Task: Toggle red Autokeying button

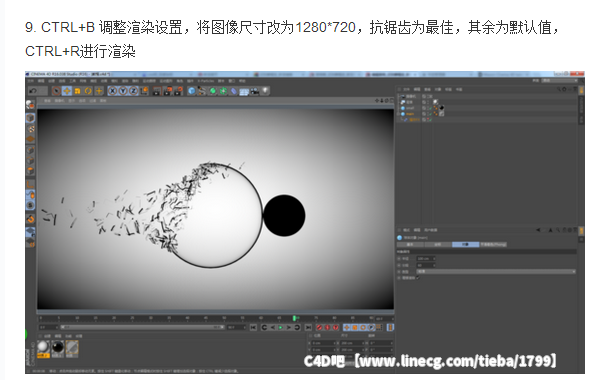Action: pos(327,328)
